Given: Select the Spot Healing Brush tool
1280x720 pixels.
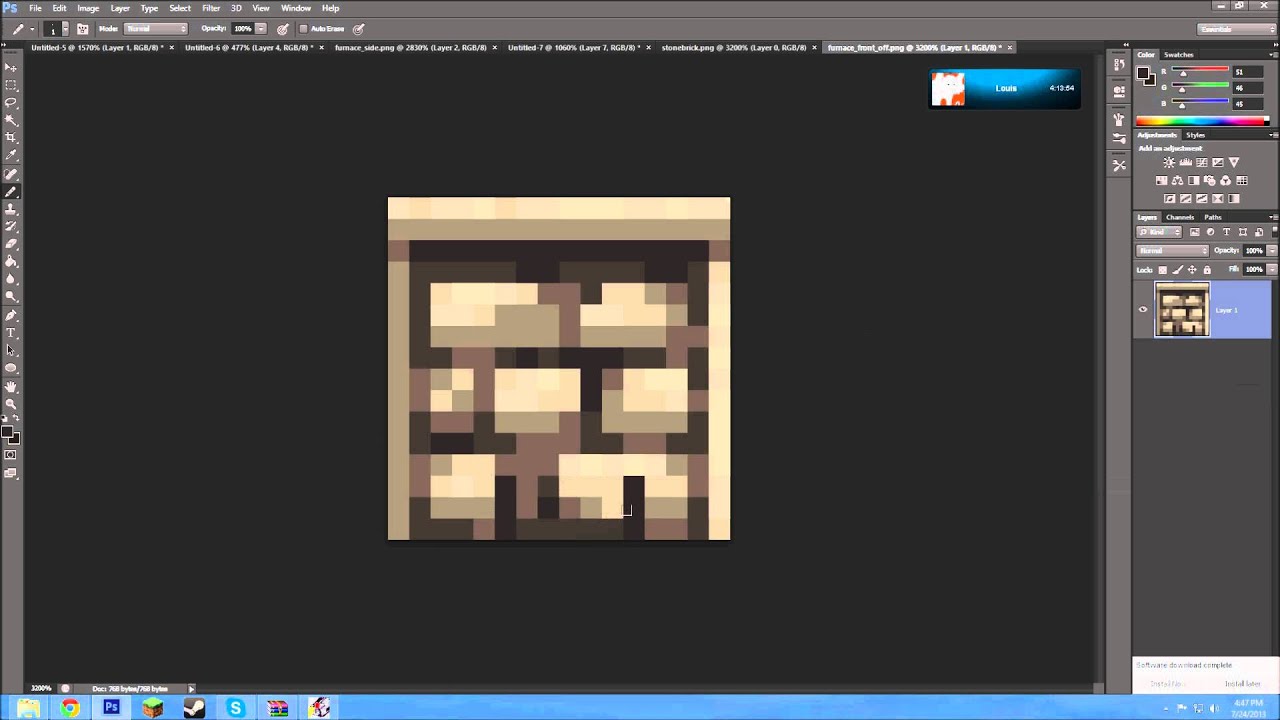Looking at the screenshot, I should (11, 174).
